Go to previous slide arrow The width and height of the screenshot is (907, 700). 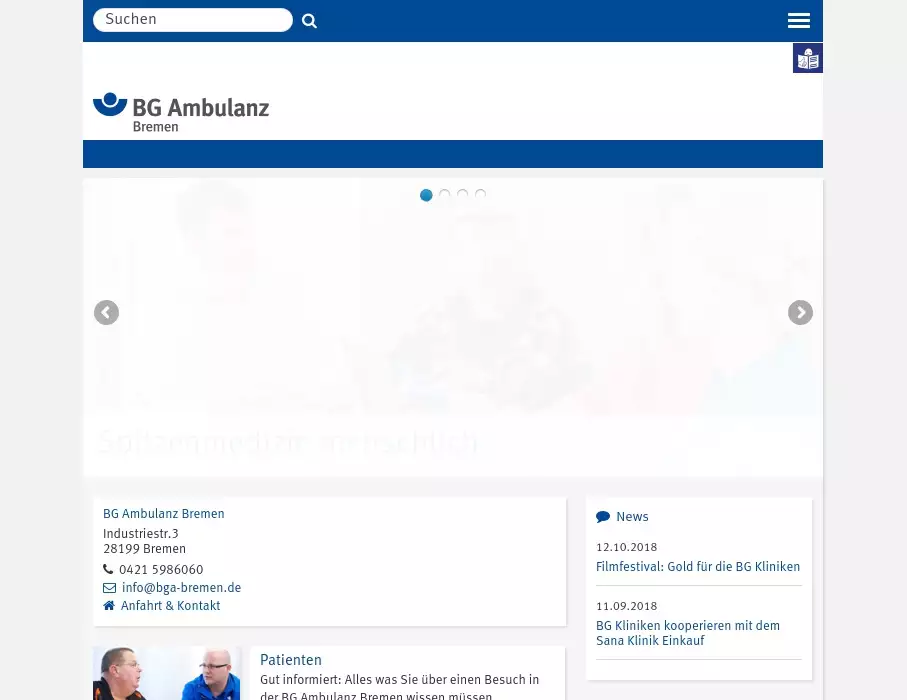click(x=106, y=313)
